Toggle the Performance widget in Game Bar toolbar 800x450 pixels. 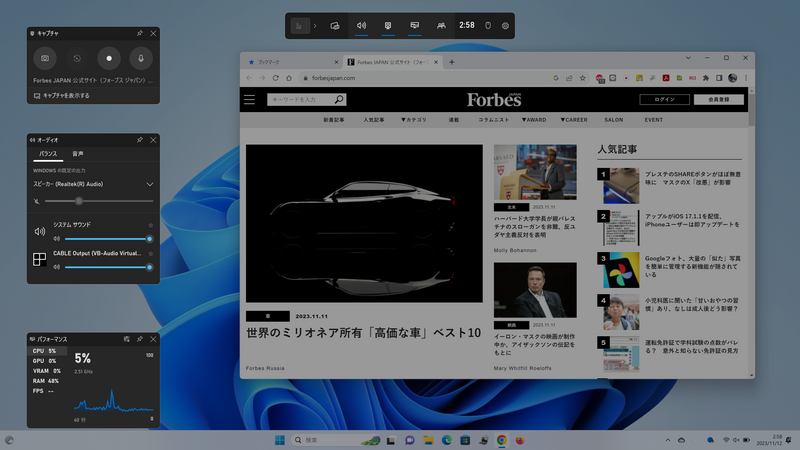415,25
